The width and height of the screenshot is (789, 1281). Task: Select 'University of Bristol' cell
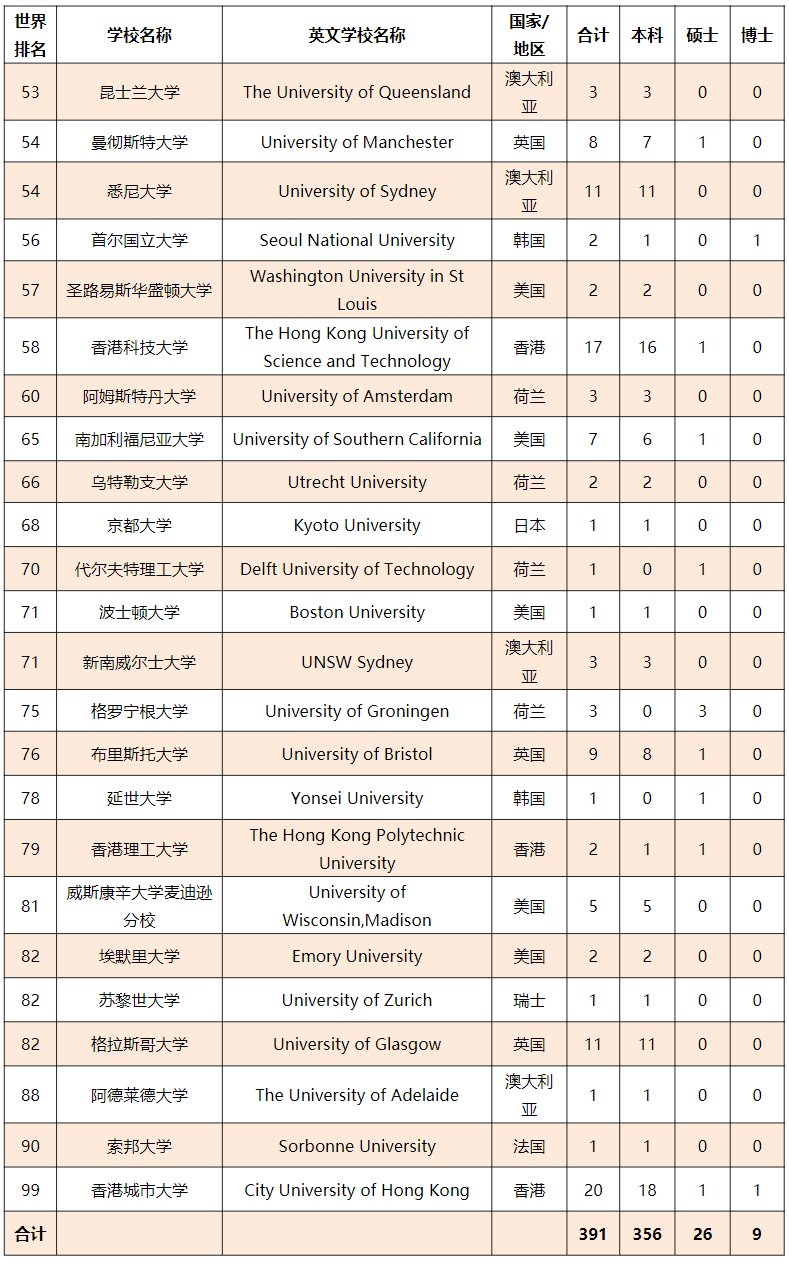(x=357, y=754)
